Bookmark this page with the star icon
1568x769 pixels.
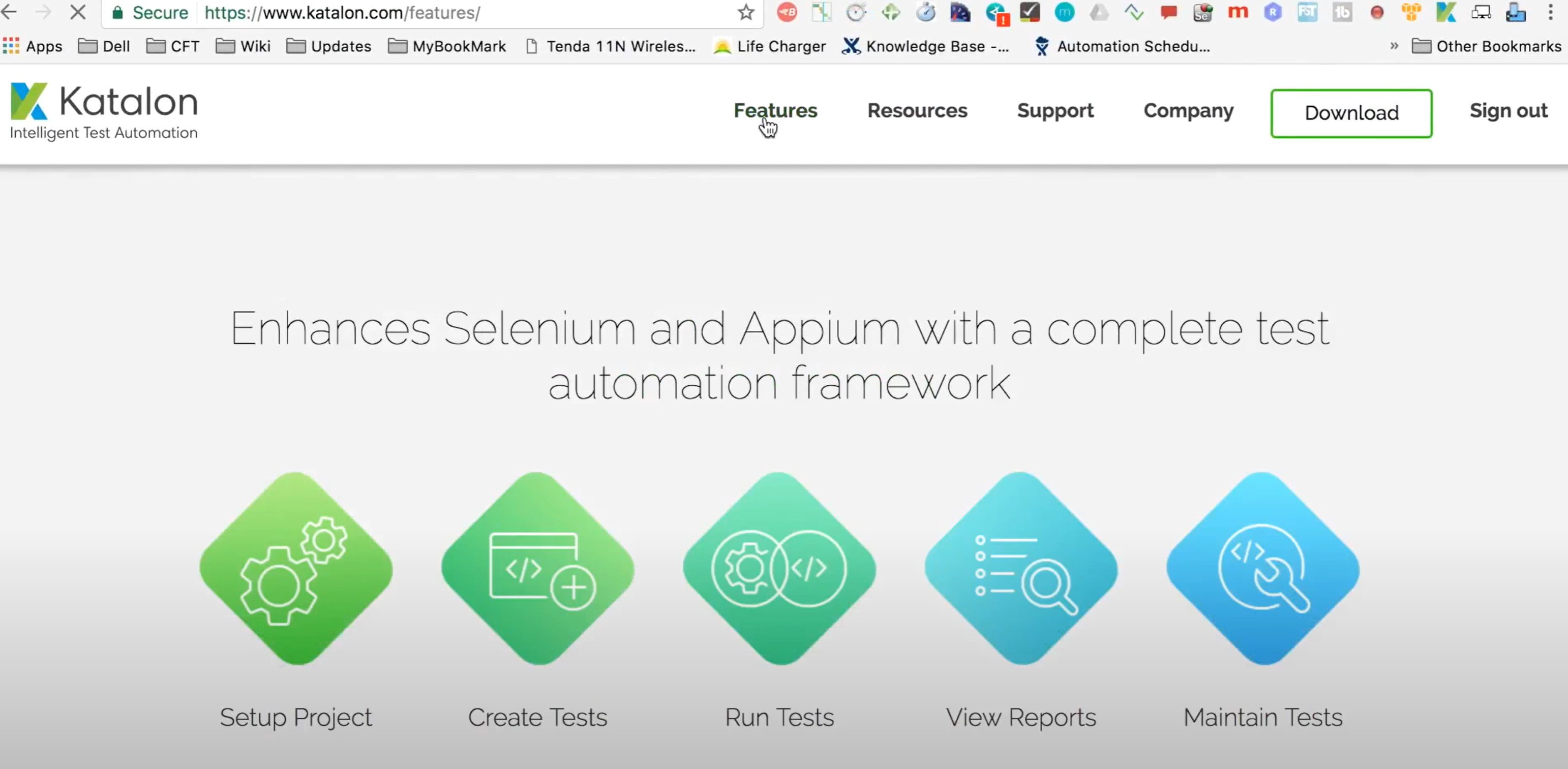tap(746, 12)
